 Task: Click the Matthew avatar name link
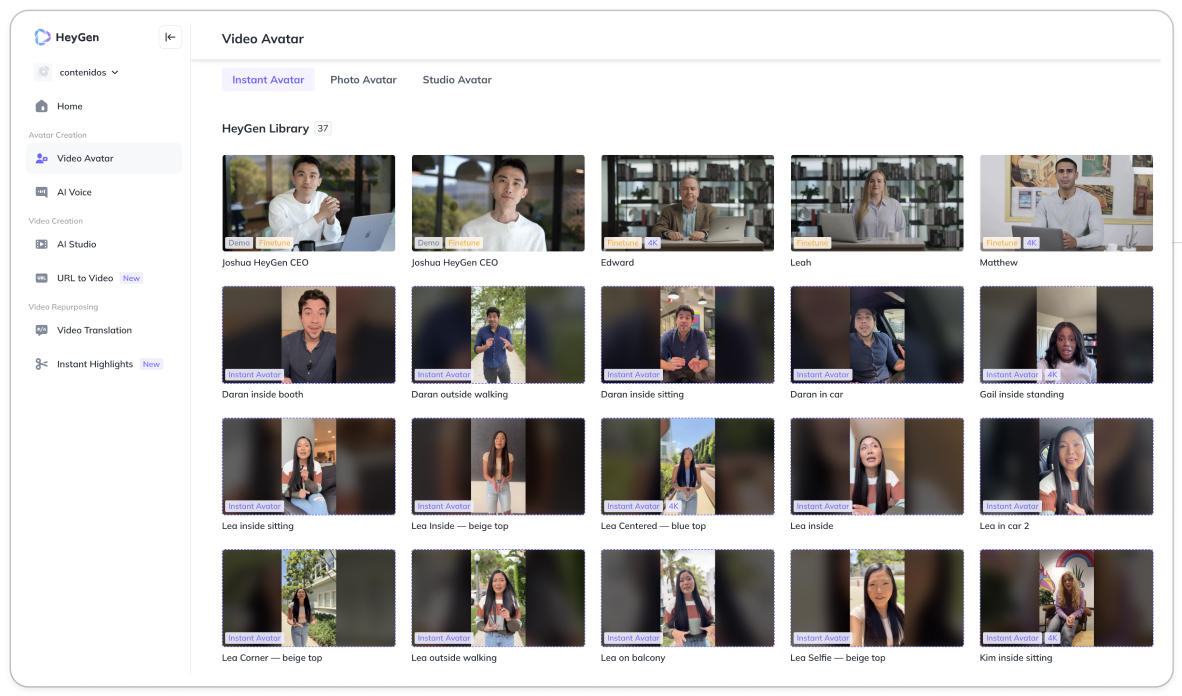click(x=998, y=263)
